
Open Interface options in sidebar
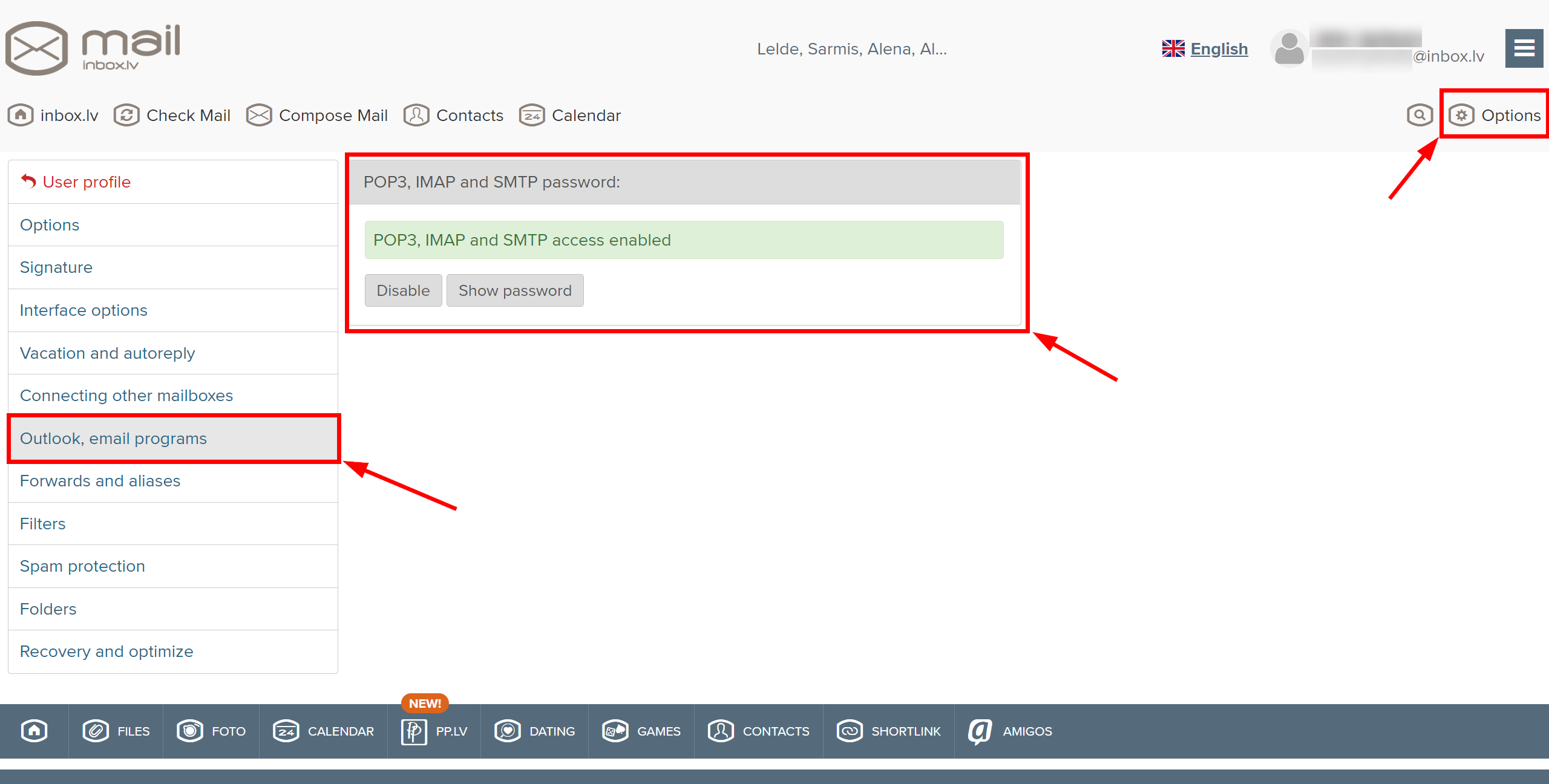click(x=173, y=310)
